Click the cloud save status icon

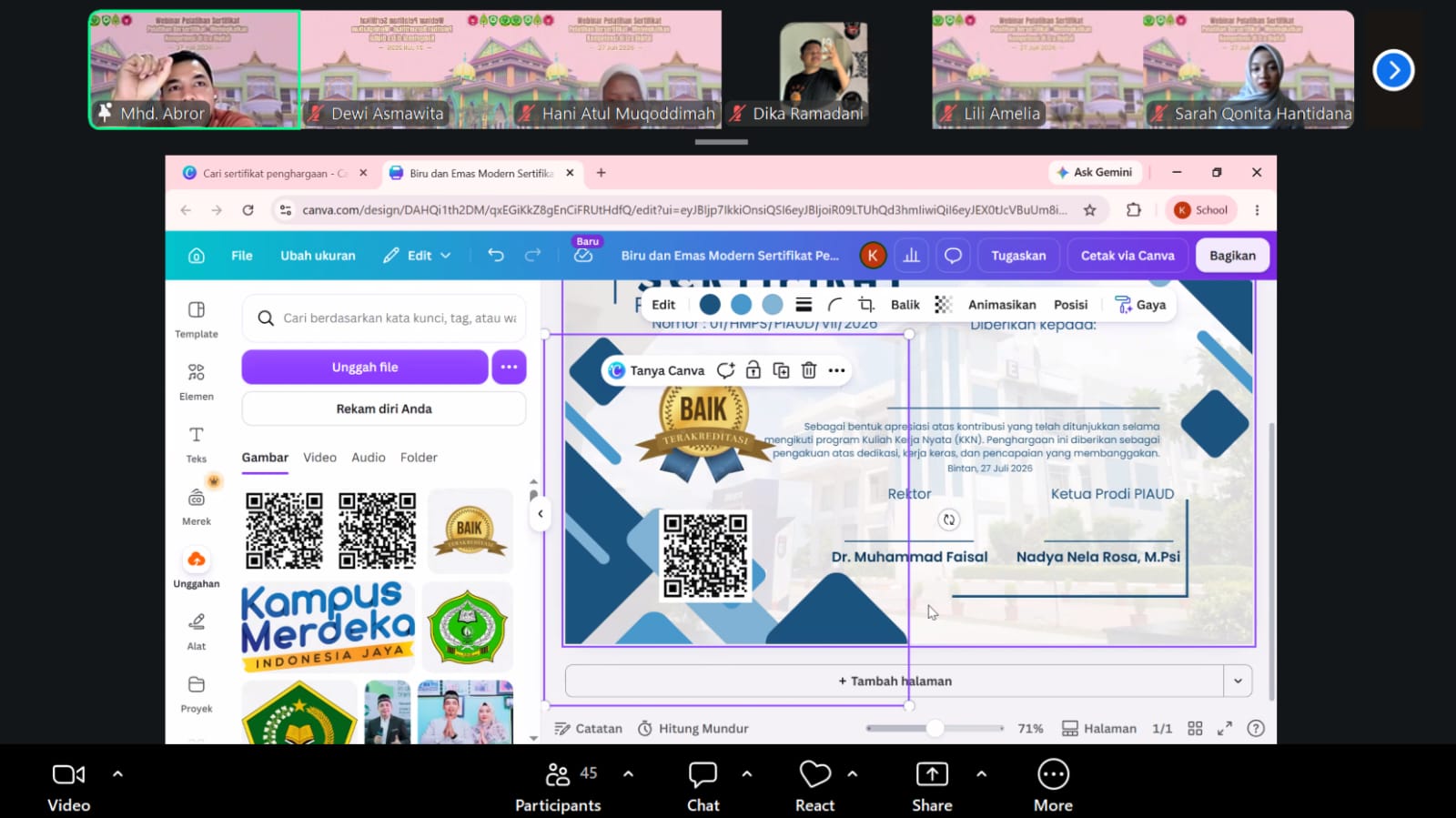tap(583, 257)
